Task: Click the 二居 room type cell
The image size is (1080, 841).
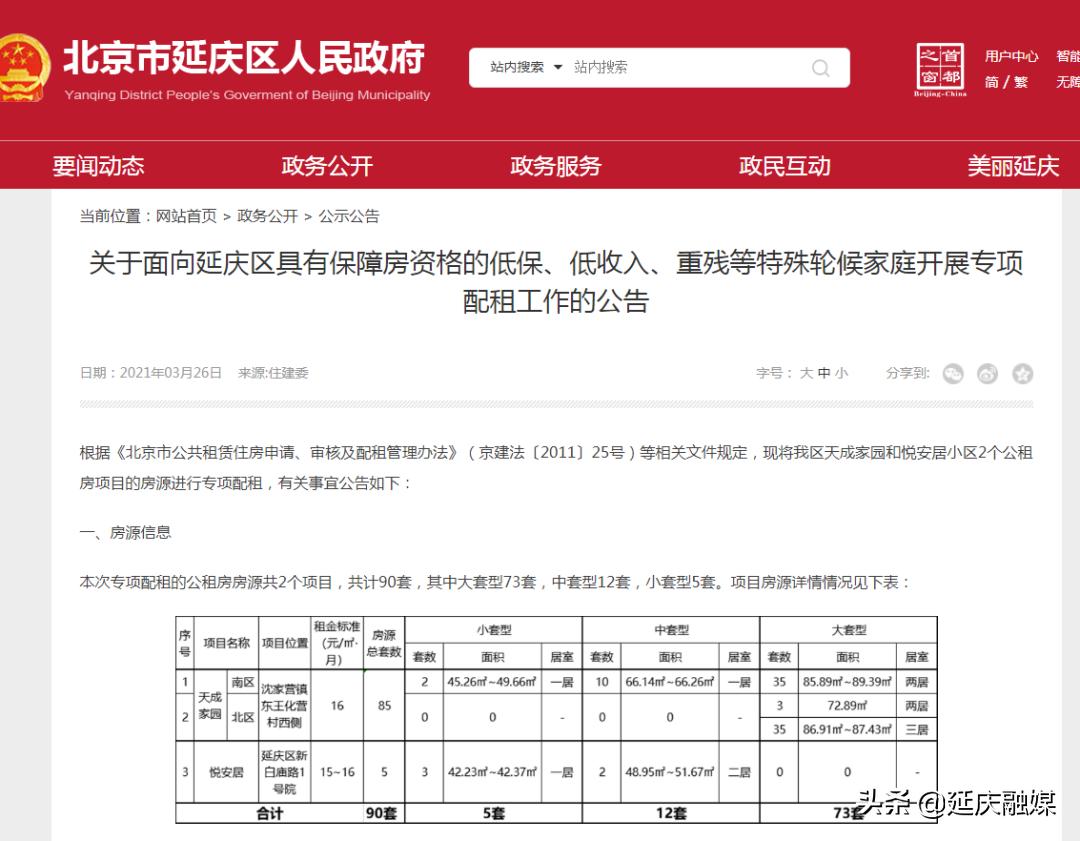Action: coord(739,772)
